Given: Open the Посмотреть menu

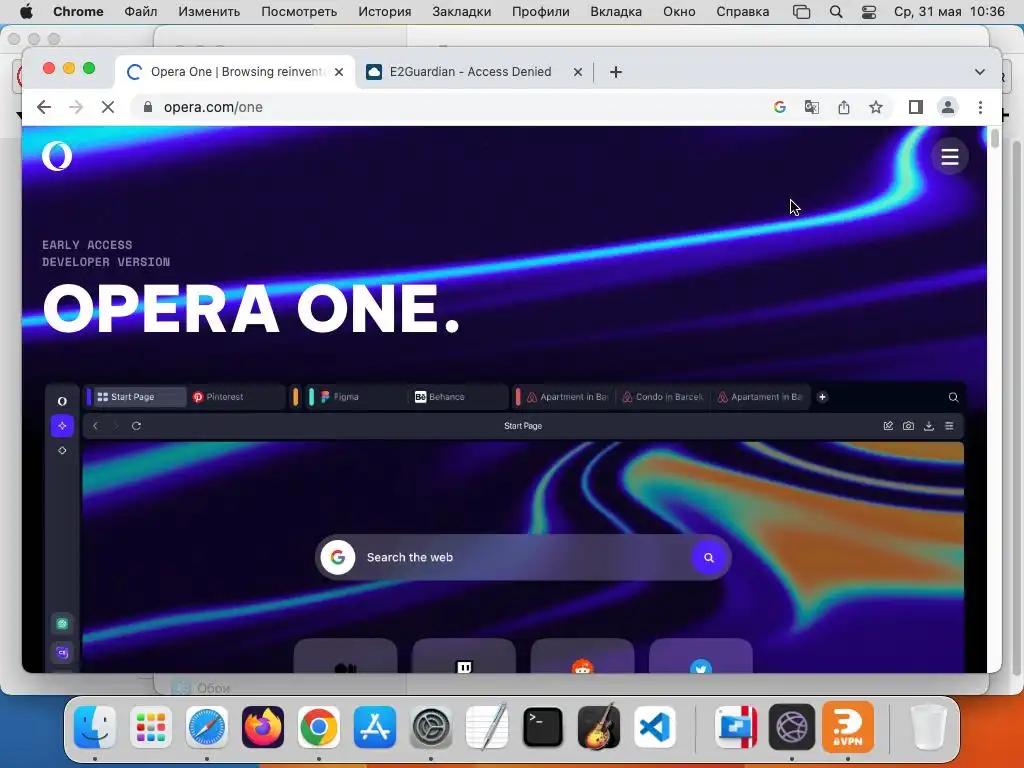Looking at the screenshot, I should pos(299,12).
